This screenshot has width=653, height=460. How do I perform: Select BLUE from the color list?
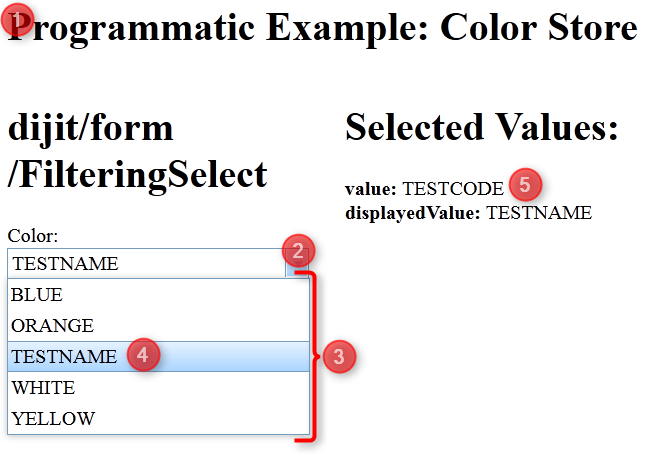click(158, 295)
